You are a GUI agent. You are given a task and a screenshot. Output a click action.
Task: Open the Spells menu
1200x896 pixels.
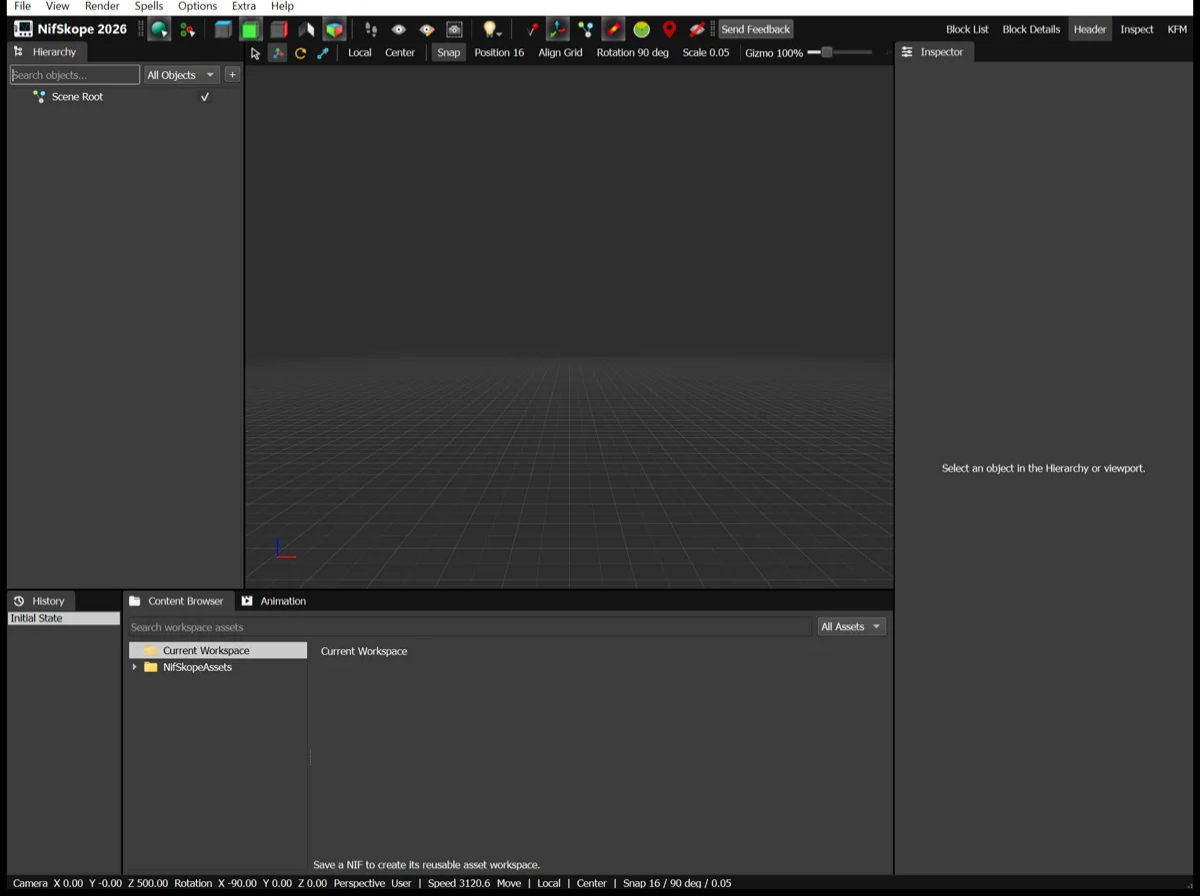[x=149, y=6]
